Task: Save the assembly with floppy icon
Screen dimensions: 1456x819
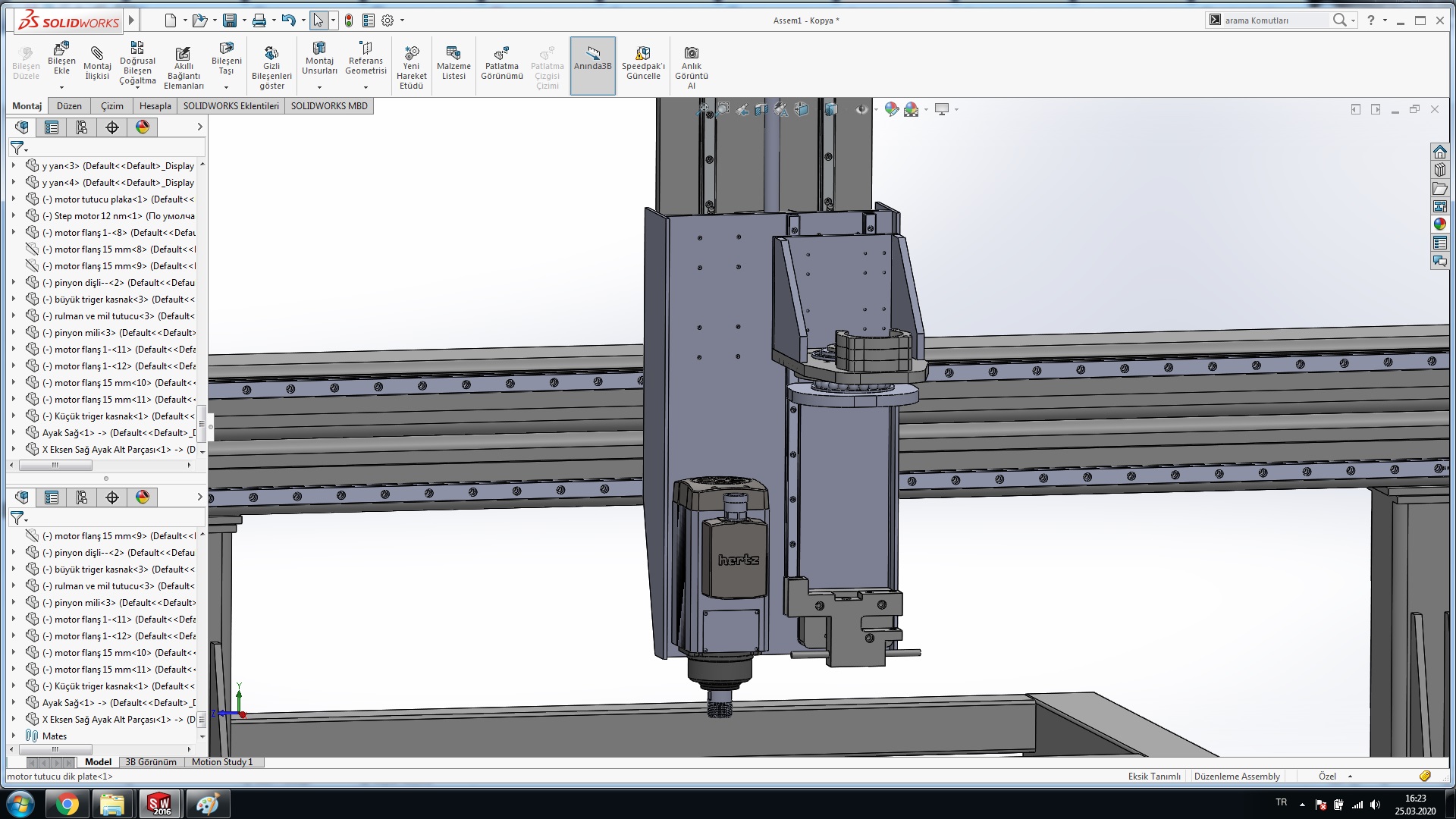Action: tap(230, 20)
